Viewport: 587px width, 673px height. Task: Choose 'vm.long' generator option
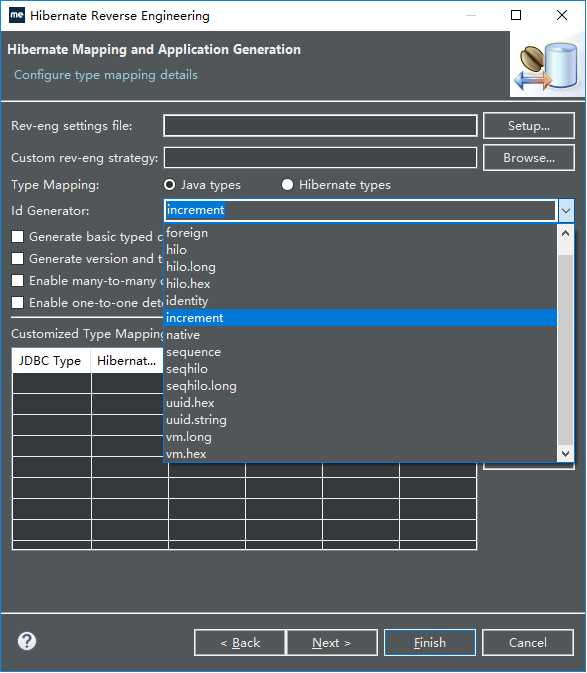point(360,437)
